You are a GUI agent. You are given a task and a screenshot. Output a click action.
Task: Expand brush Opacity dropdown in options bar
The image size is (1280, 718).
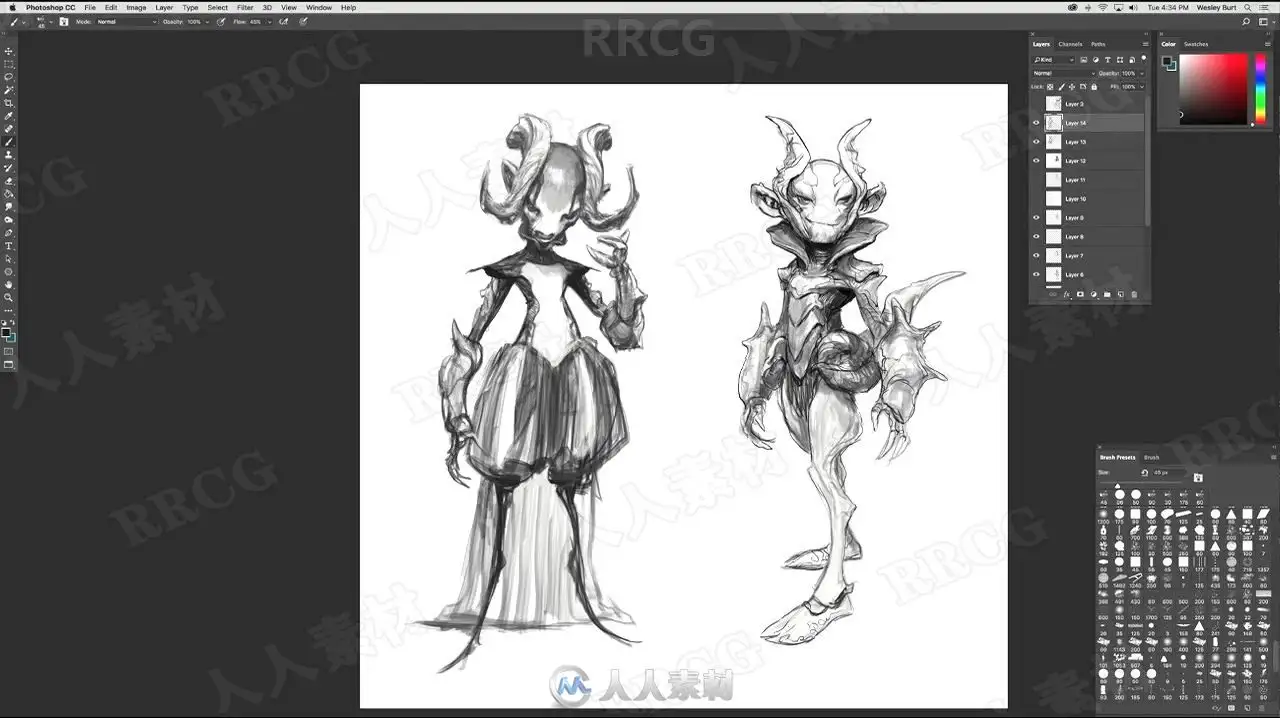207,21
